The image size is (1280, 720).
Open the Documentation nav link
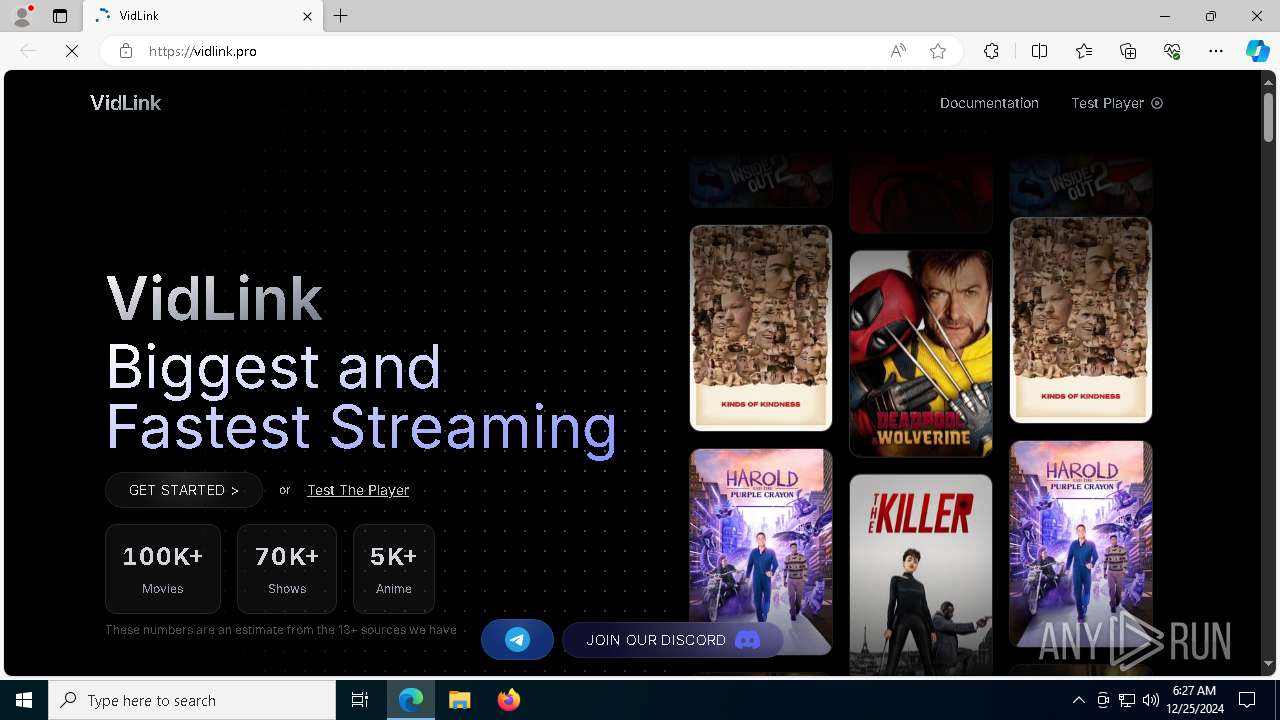pos(989,103)
